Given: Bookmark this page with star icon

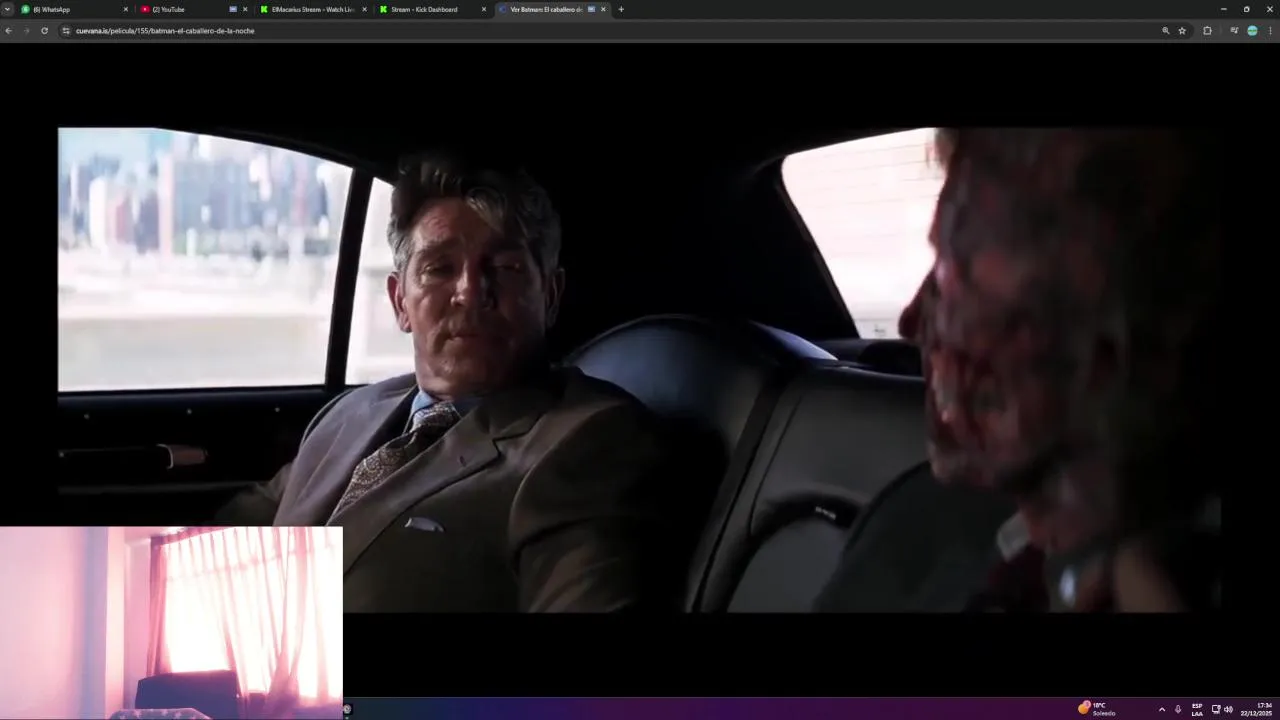Looking at the screenshot, I should [1182, 31].
